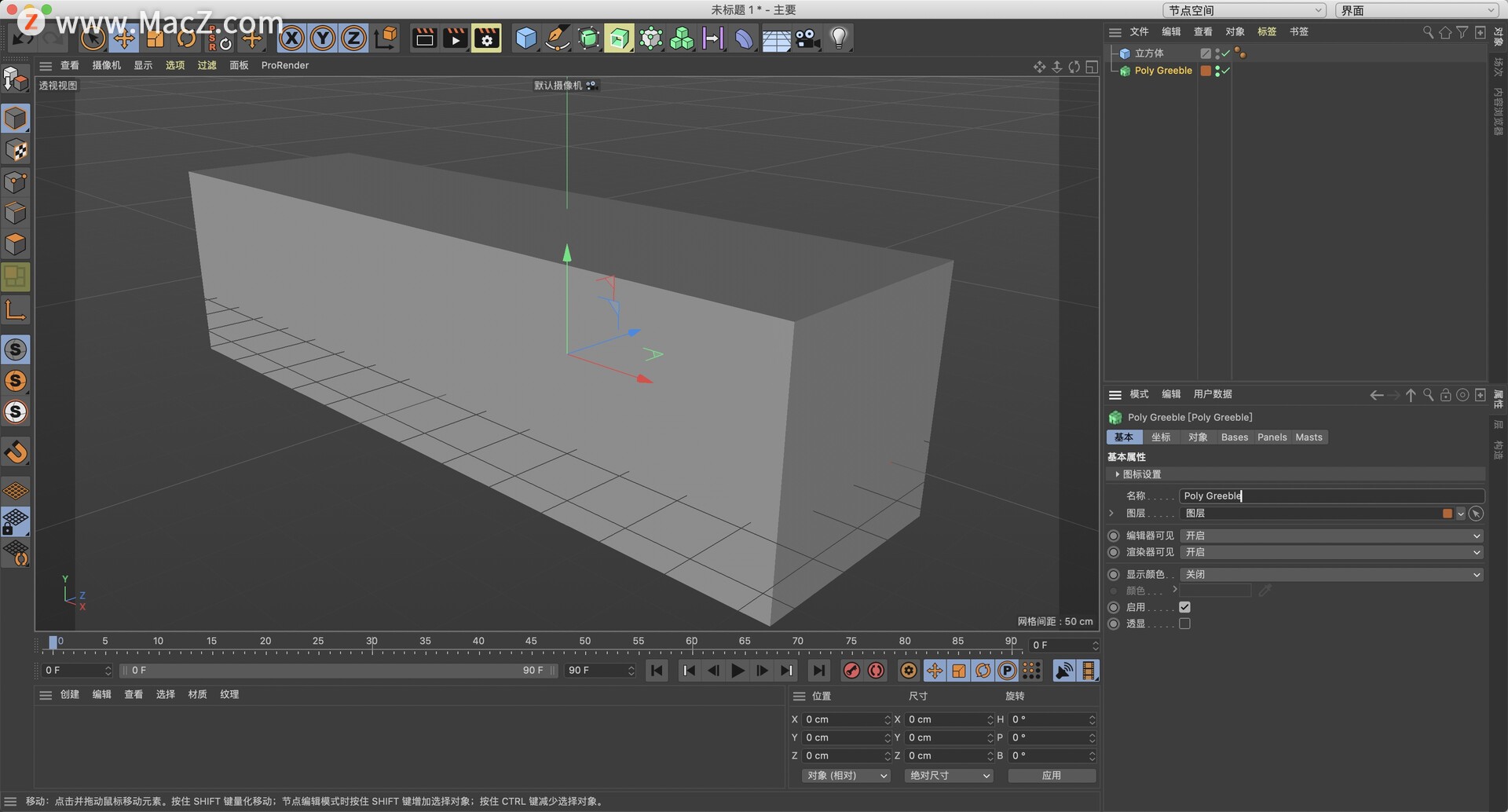This screenshot has height=812, width=1508.
Task: Check the 透显 checkbox
Action: pos(1186,623)
